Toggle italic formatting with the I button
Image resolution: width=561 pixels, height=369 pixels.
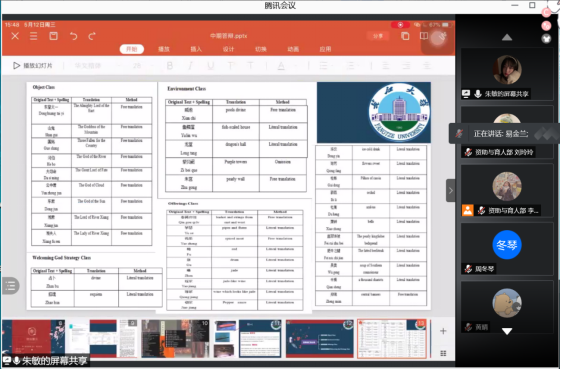tap(190, 65)
